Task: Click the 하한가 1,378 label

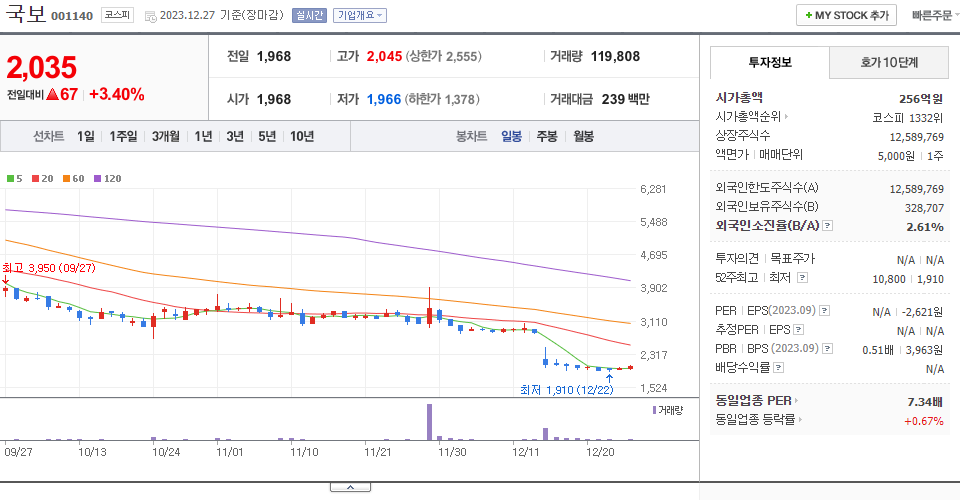Action: (442, 99)
